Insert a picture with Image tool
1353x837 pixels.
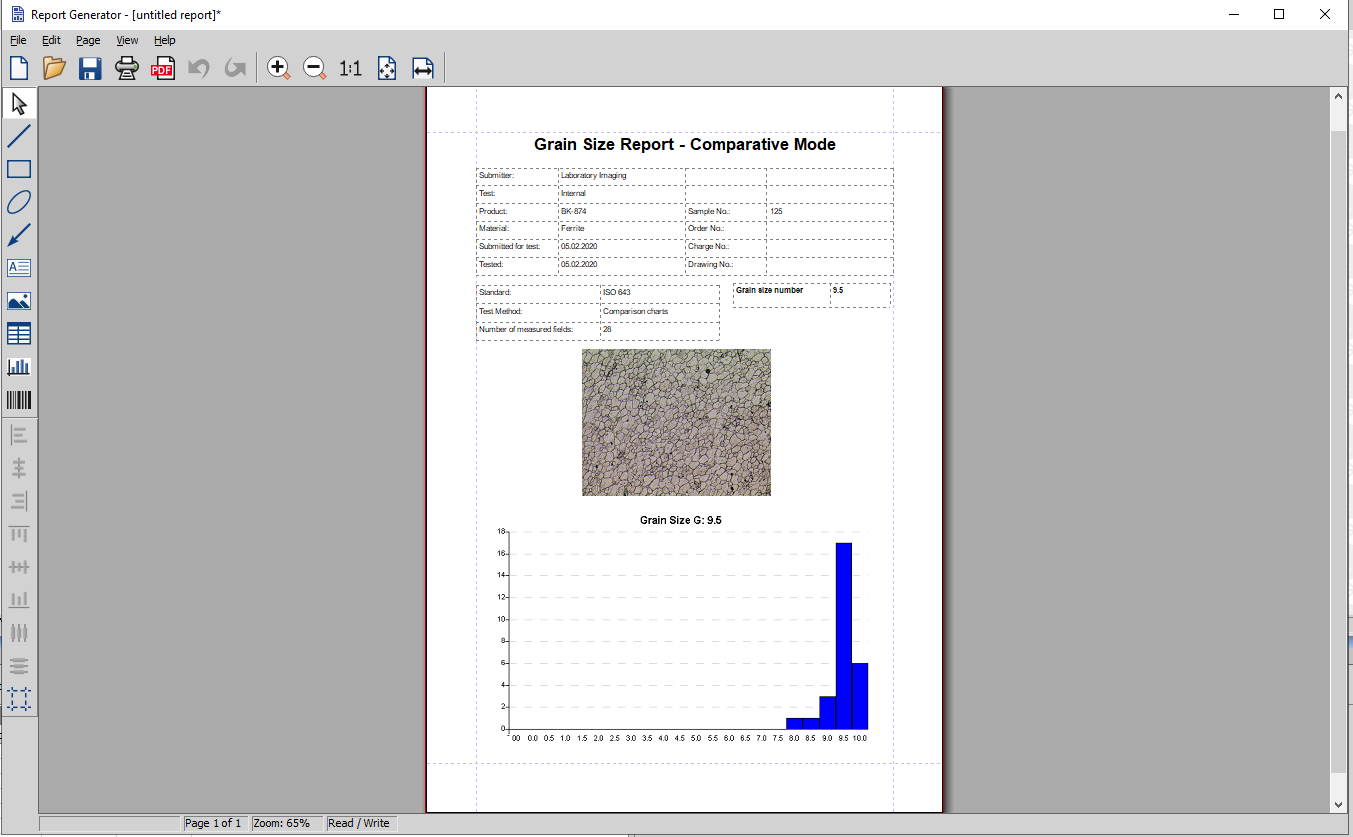pyautogui.click(x=19, y=301)
